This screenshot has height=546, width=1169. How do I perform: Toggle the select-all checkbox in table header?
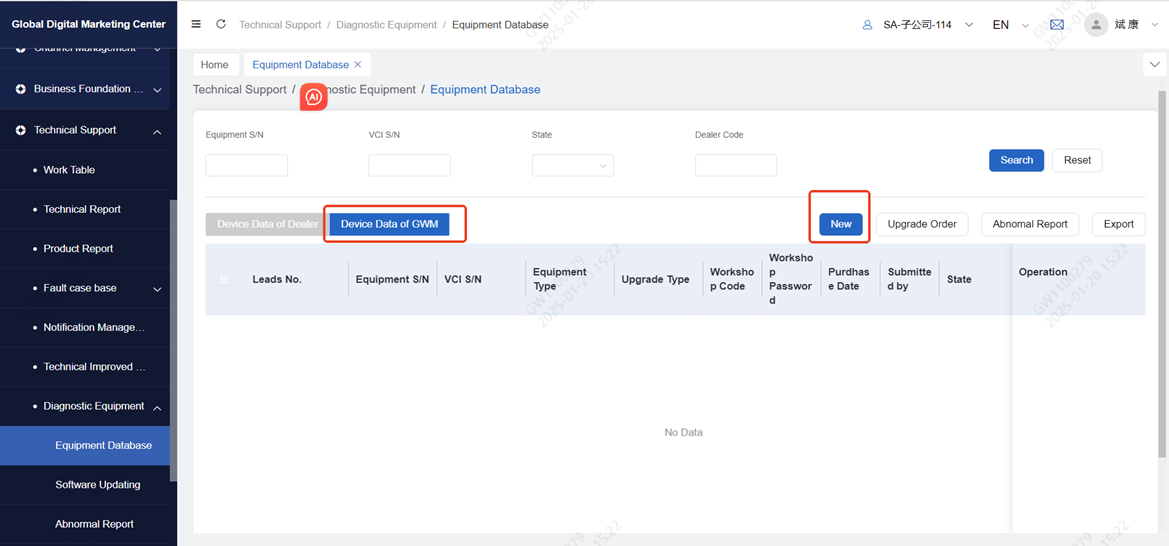coord(224,280)
